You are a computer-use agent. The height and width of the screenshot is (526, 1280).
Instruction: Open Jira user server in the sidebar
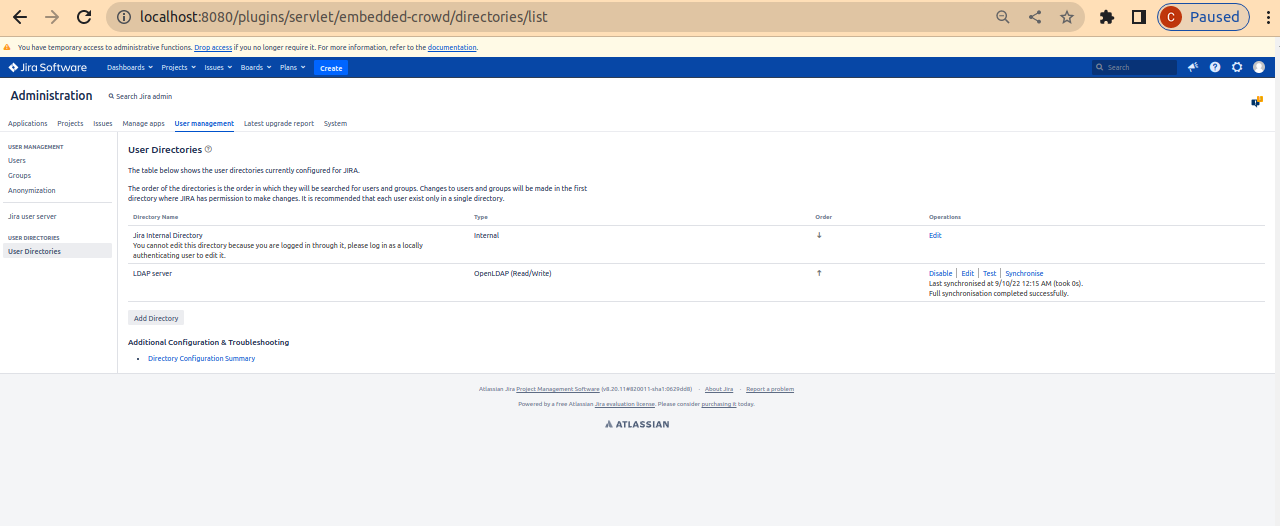(32, 216)
